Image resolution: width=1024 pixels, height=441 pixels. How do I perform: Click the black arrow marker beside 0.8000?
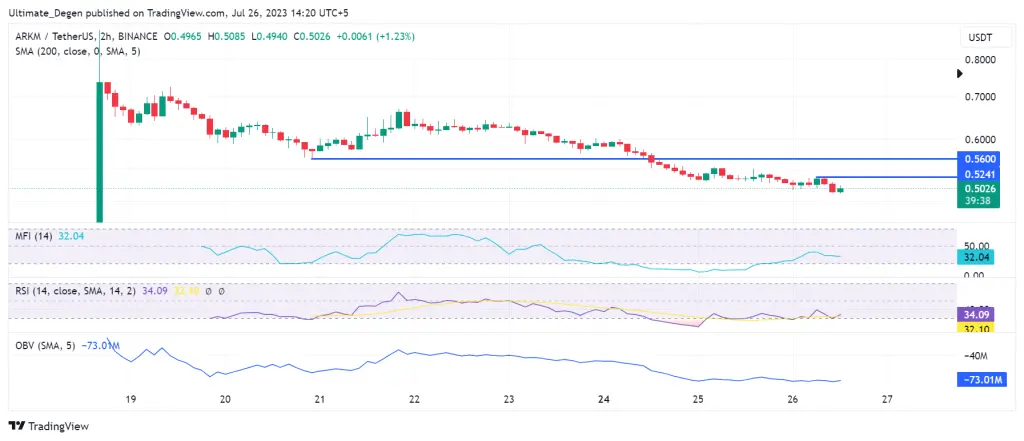pos(959,73)
